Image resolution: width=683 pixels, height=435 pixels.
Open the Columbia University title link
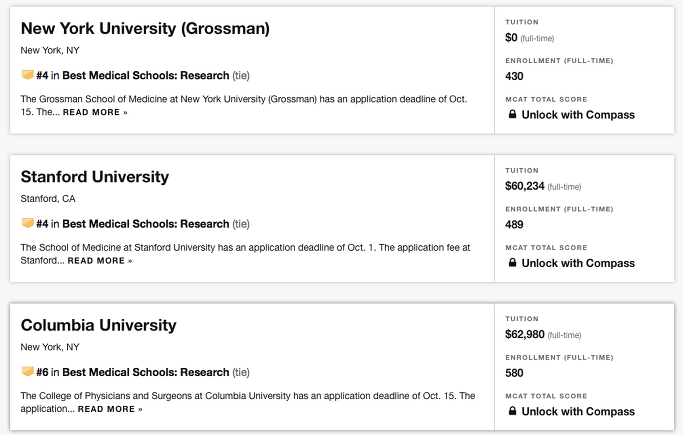[x=98, y=325]
